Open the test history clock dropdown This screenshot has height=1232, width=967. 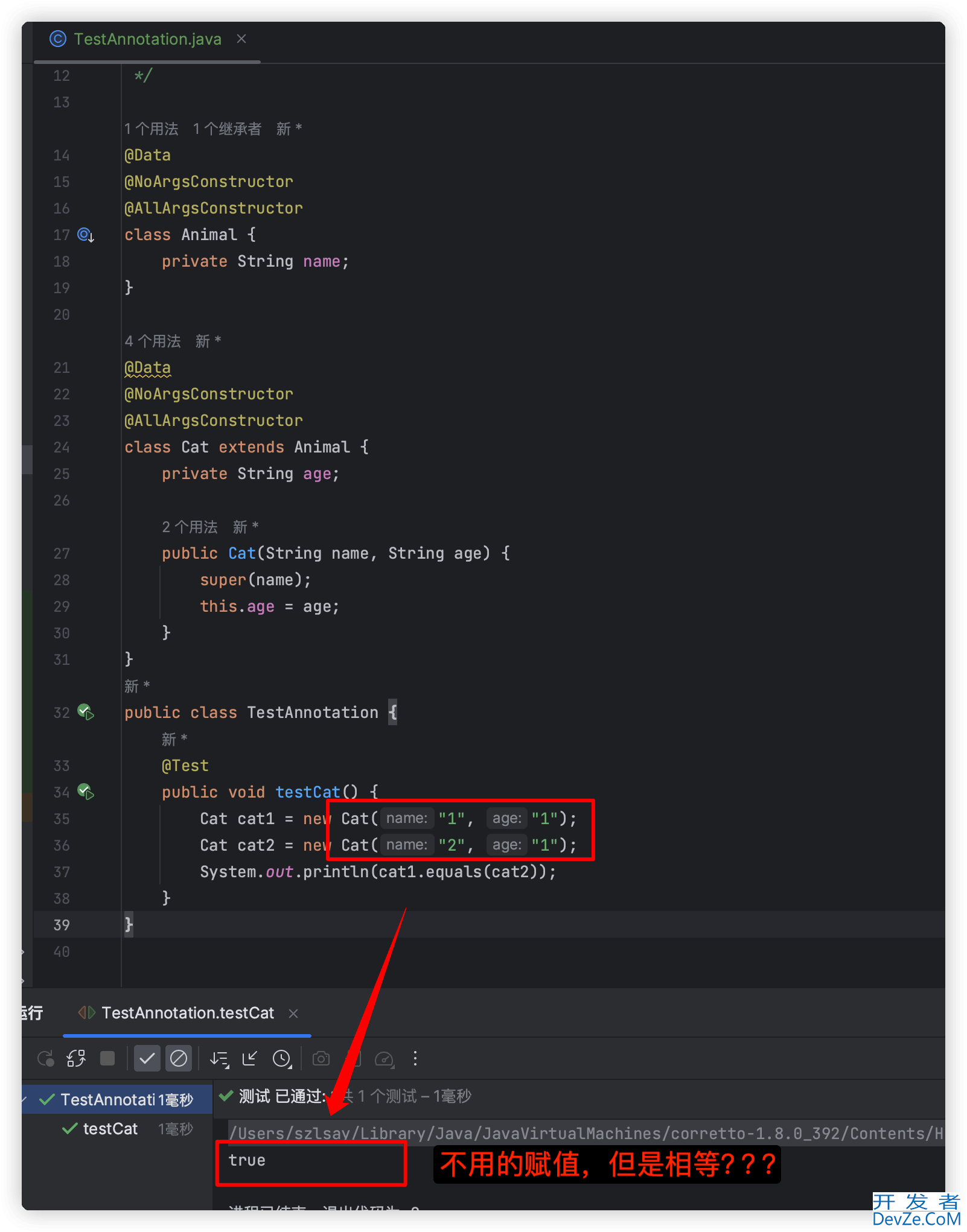282,1059
